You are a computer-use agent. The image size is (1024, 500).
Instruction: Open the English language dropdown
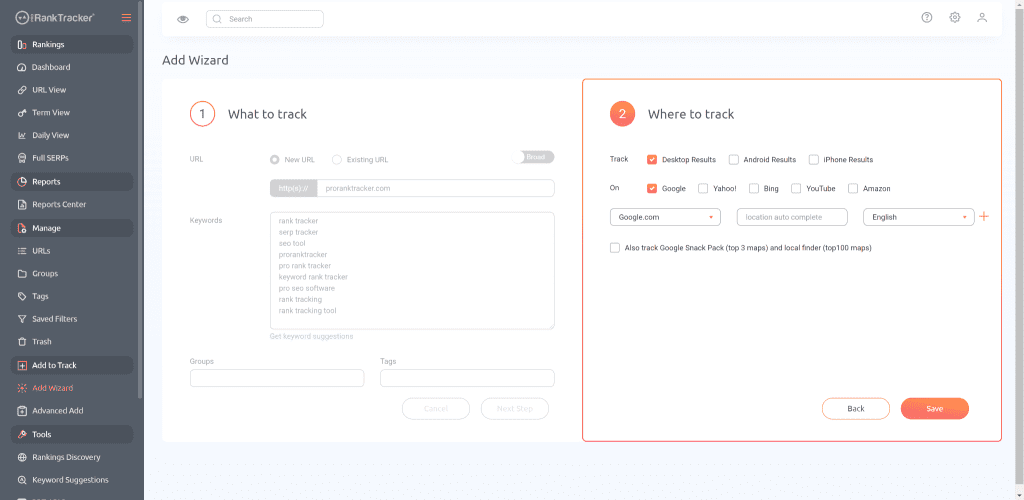tap(919, 217)
